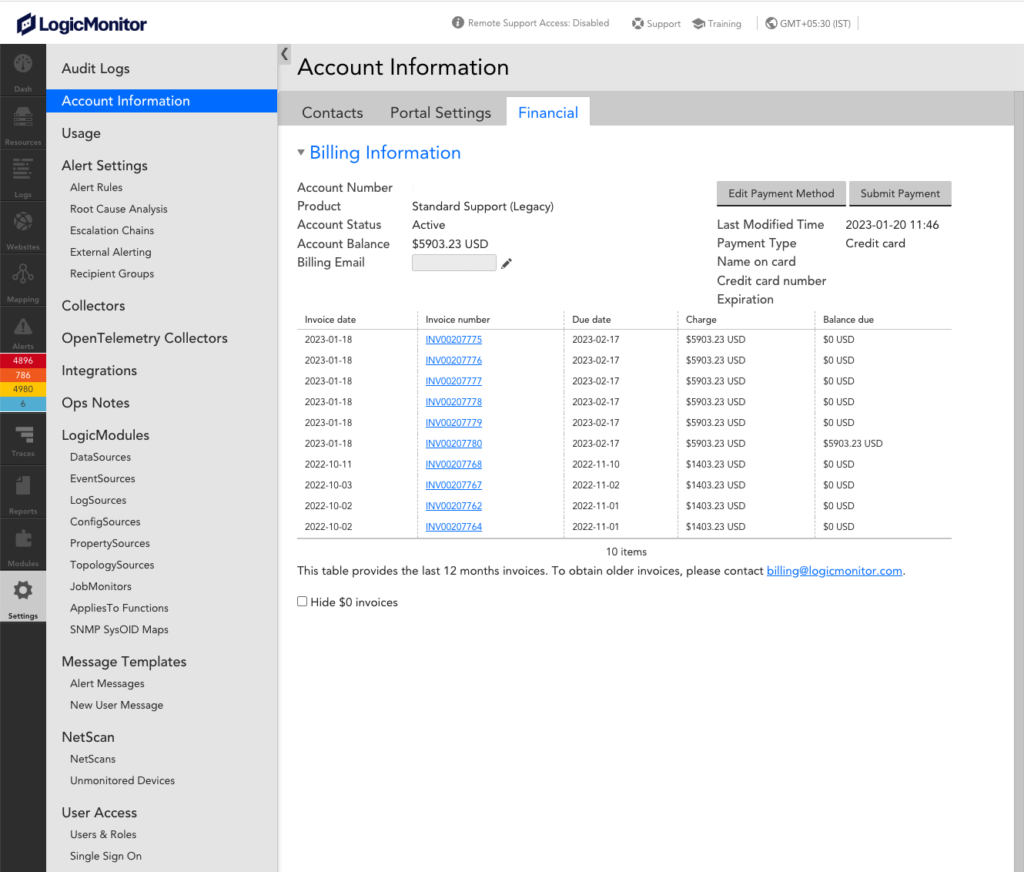Show error alerts count 786

pyautogui.click(x=23, y=375)
